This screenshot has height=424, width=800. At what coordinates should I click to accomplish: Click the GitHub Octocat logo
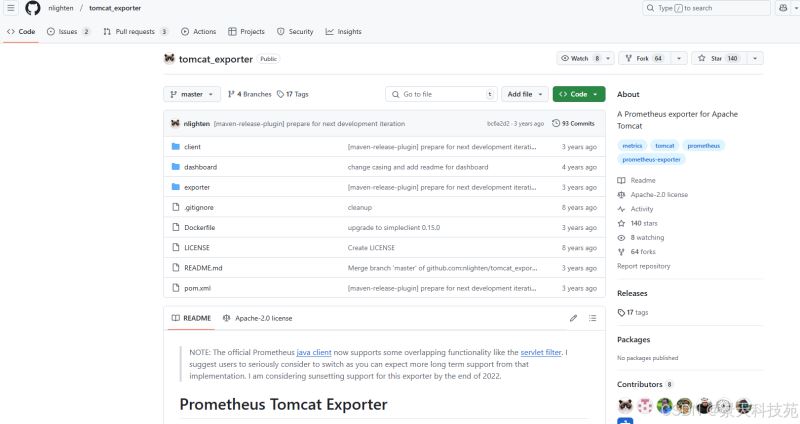tap(32, 8)
